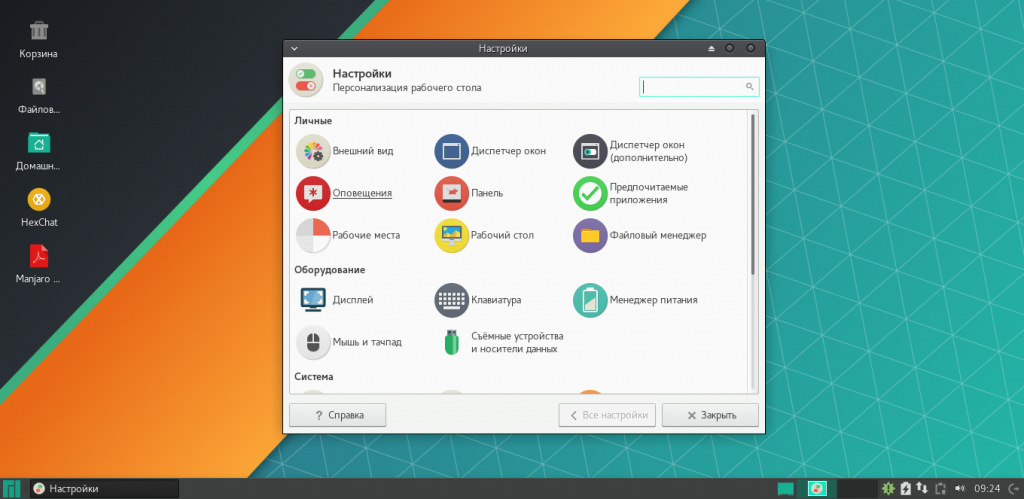Click the Справка help button
The image size is (1024, 499).
point(338,415)
